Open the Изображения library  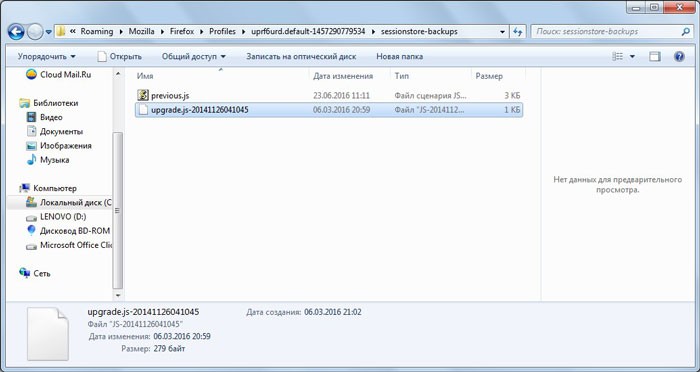tap(59, 146)
